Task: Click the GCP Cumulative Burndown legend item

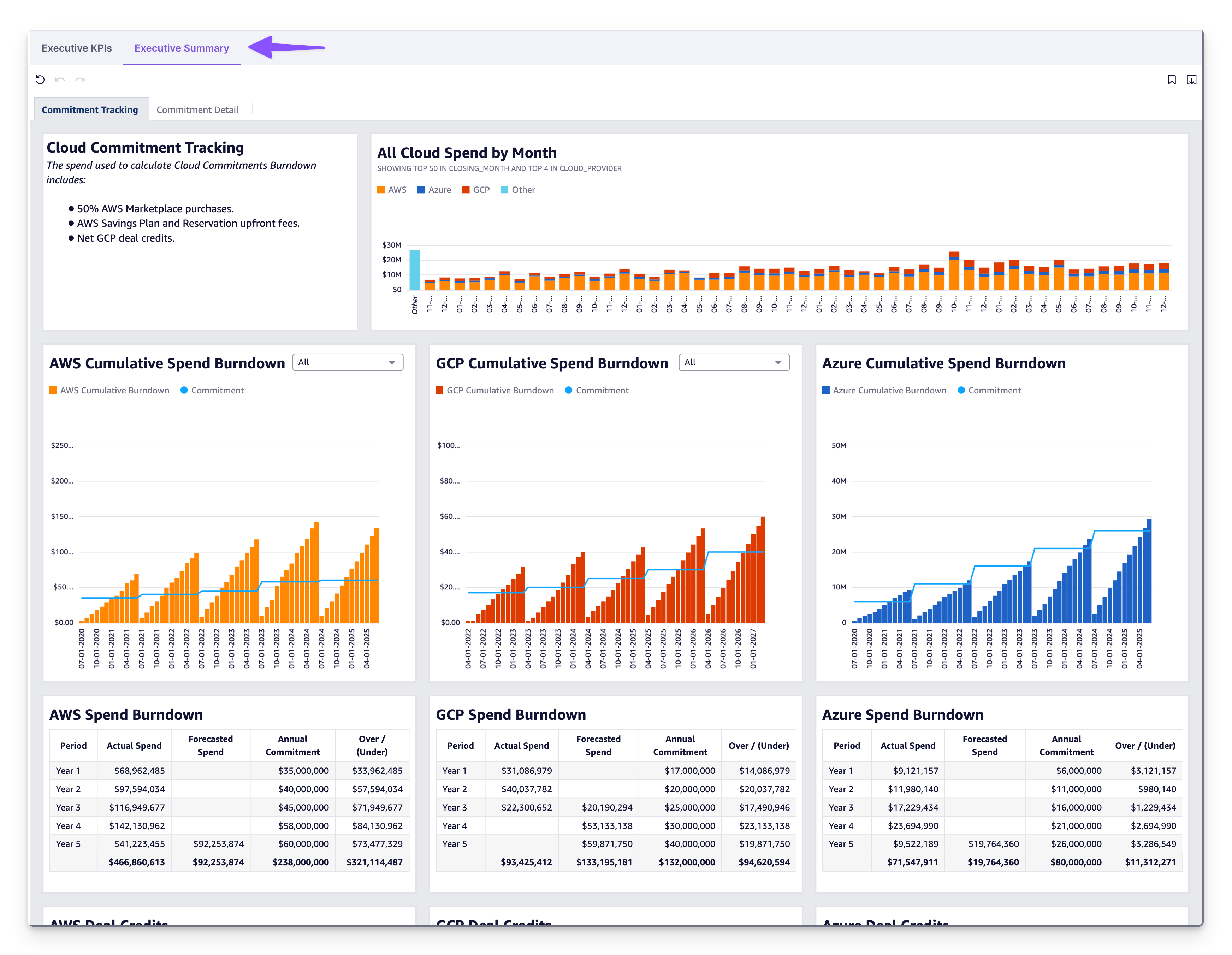Action: 495,390
